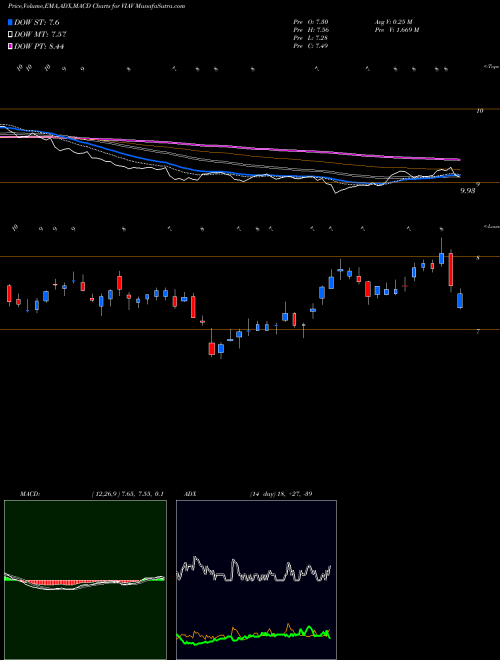Click the magenta DOW PT legend swatch
The height and width of the screenshot is (660, 500).
[11, 46]
